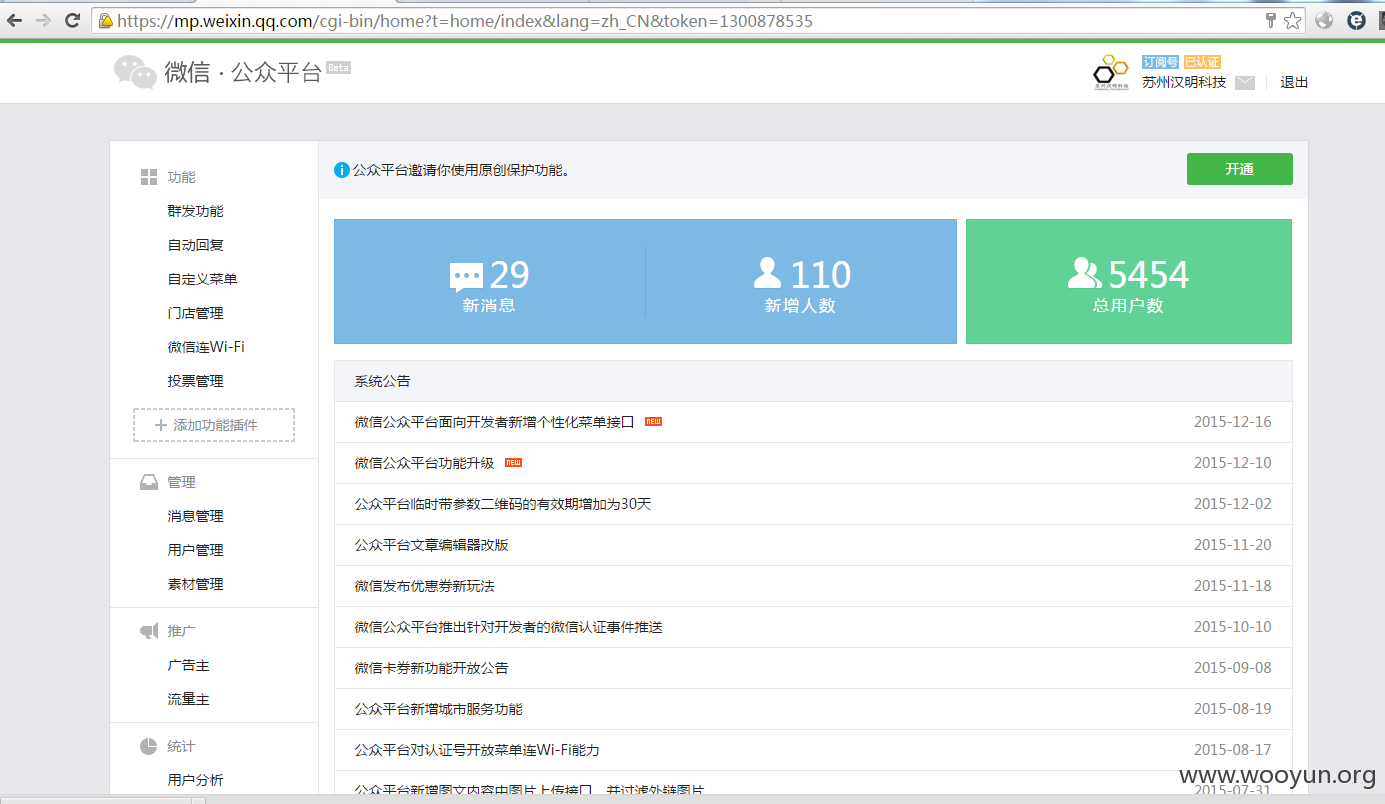Click the total users group icon

(x=1084, y=272)
